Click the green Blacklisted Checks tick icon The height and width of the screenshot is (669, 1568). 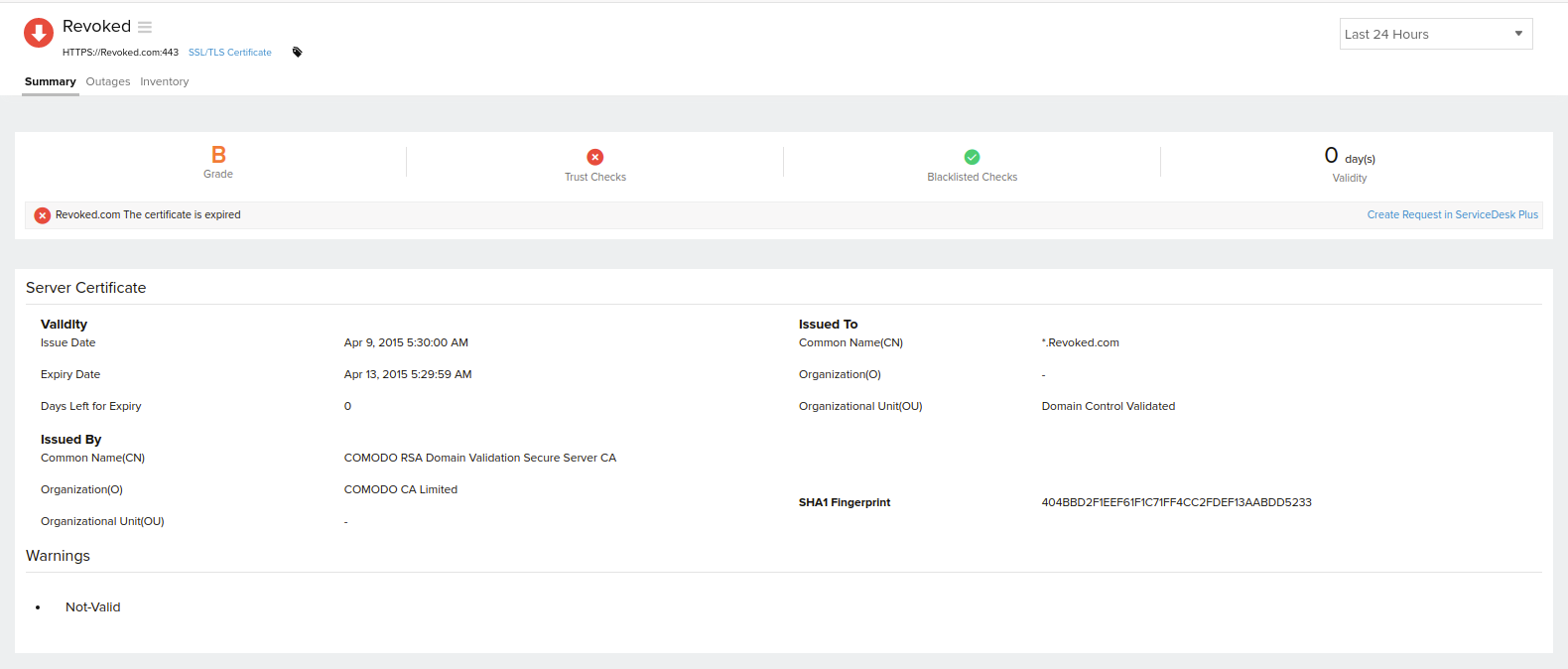coord(972,157)
